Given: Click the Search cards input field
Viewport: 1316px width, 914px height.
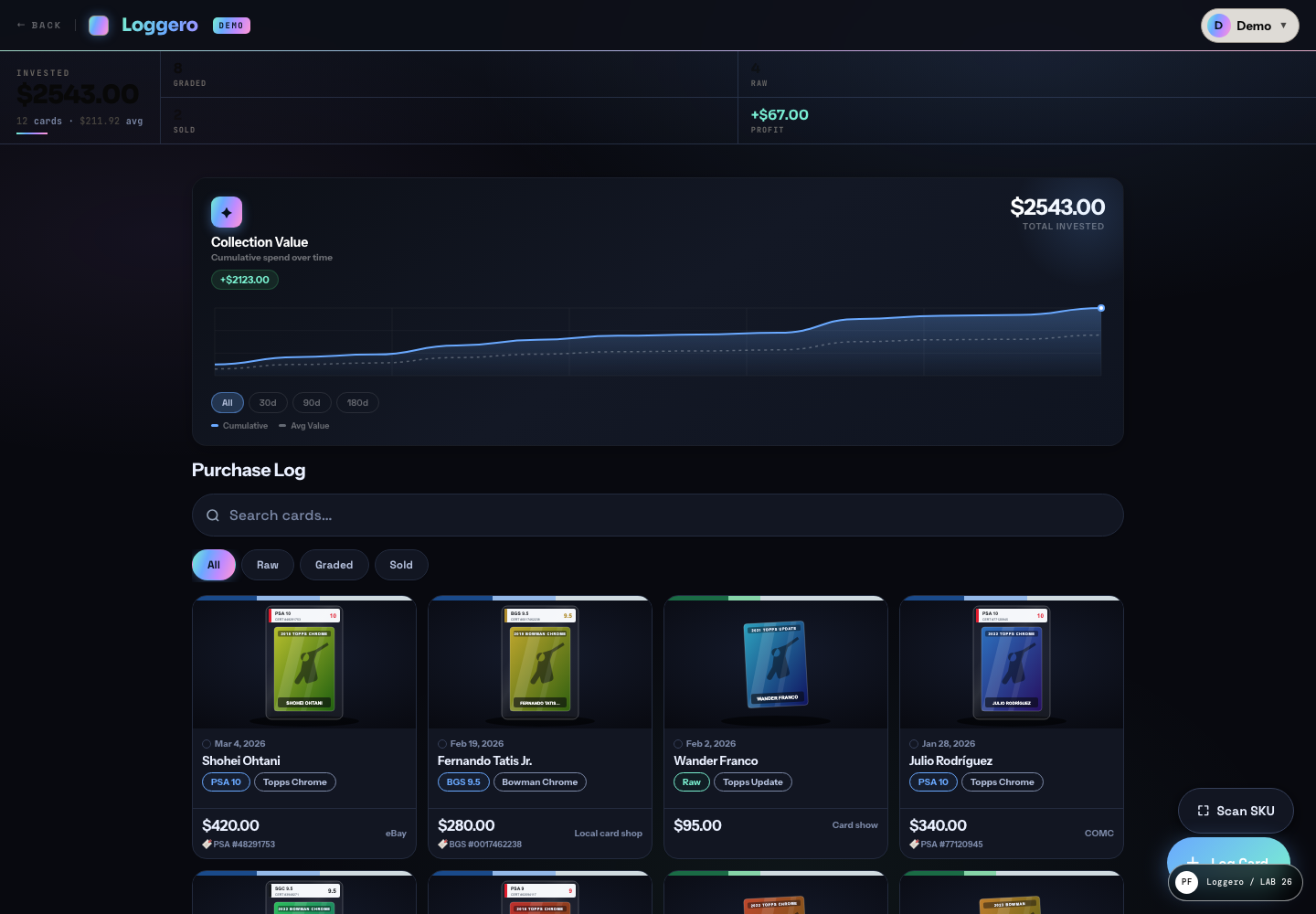Looking at the screenshot, I should click(x=658, y=515).
